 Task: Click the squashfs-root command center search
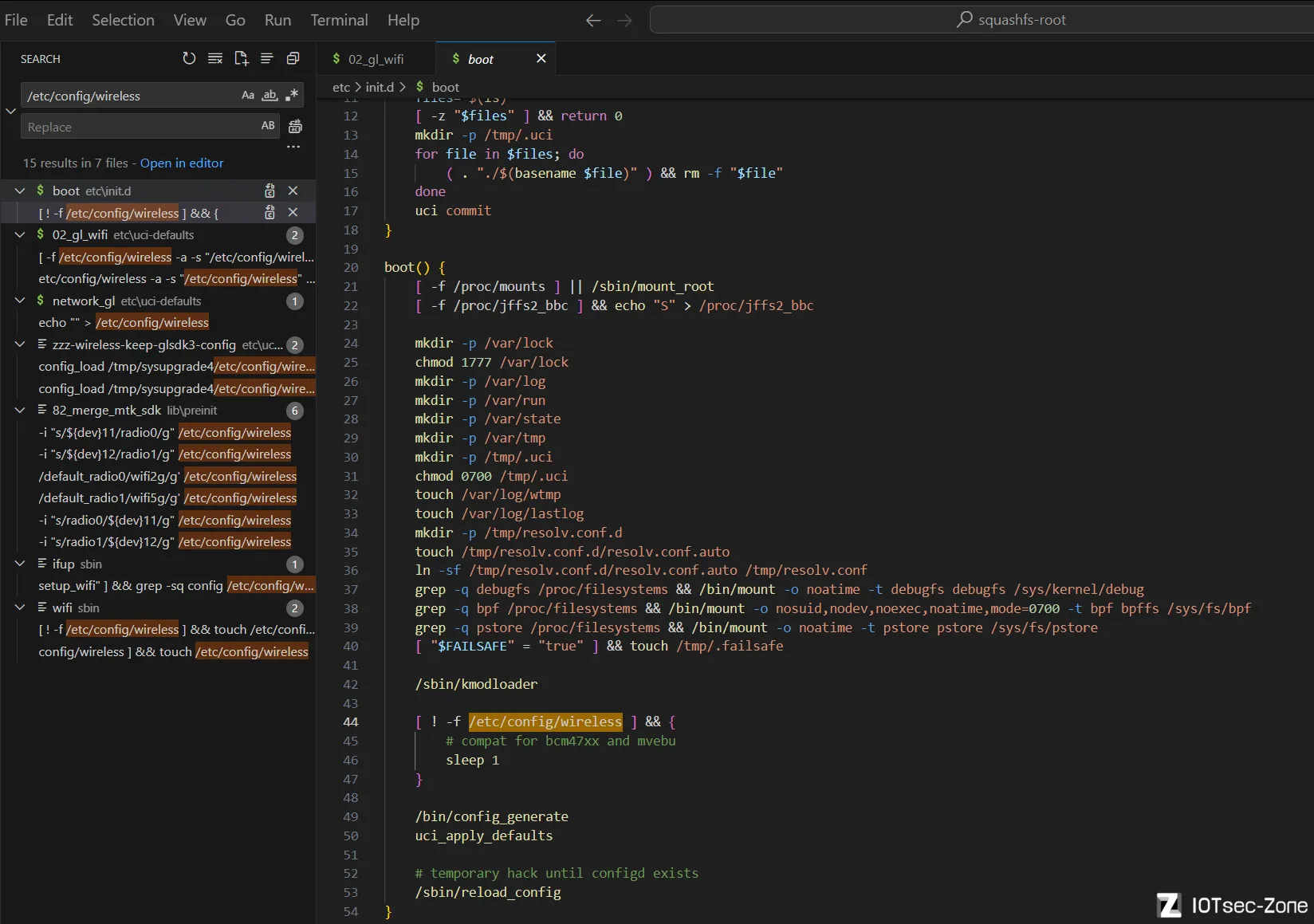coord(982,20)
